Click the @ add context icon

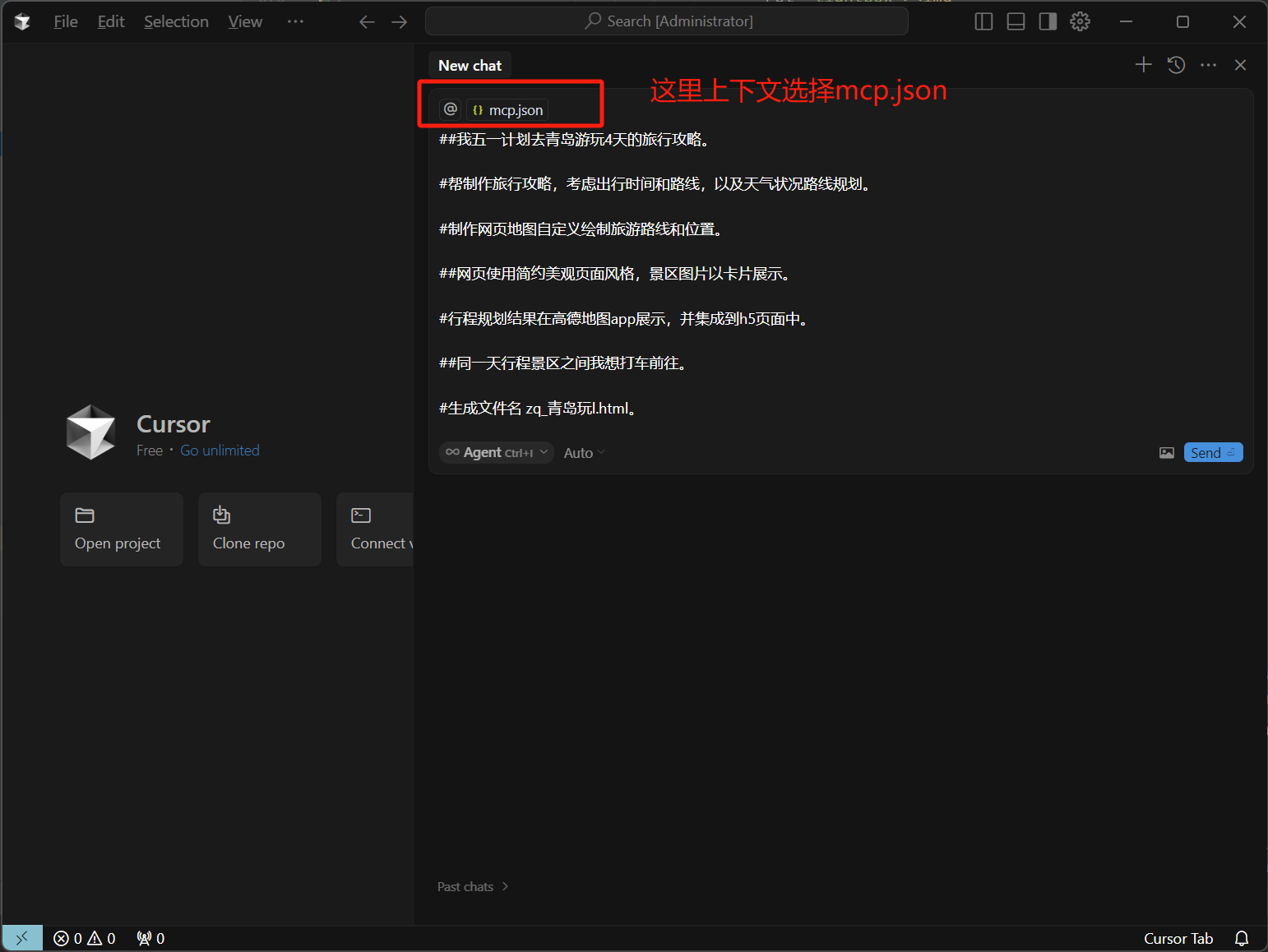pos(450,109)
